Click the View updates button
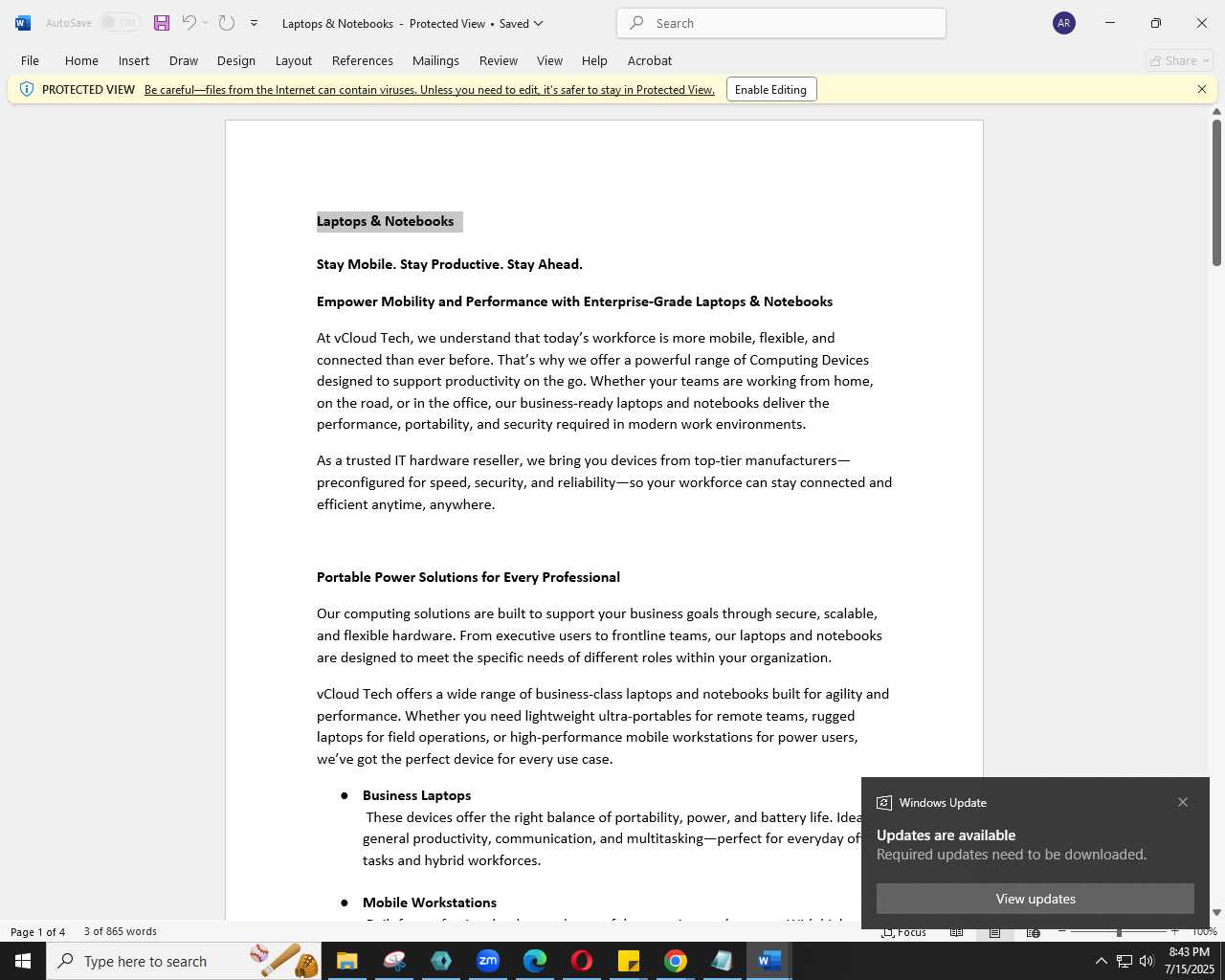The width and height of the screenshot is (1225, 980). [x=1036, y=899]
